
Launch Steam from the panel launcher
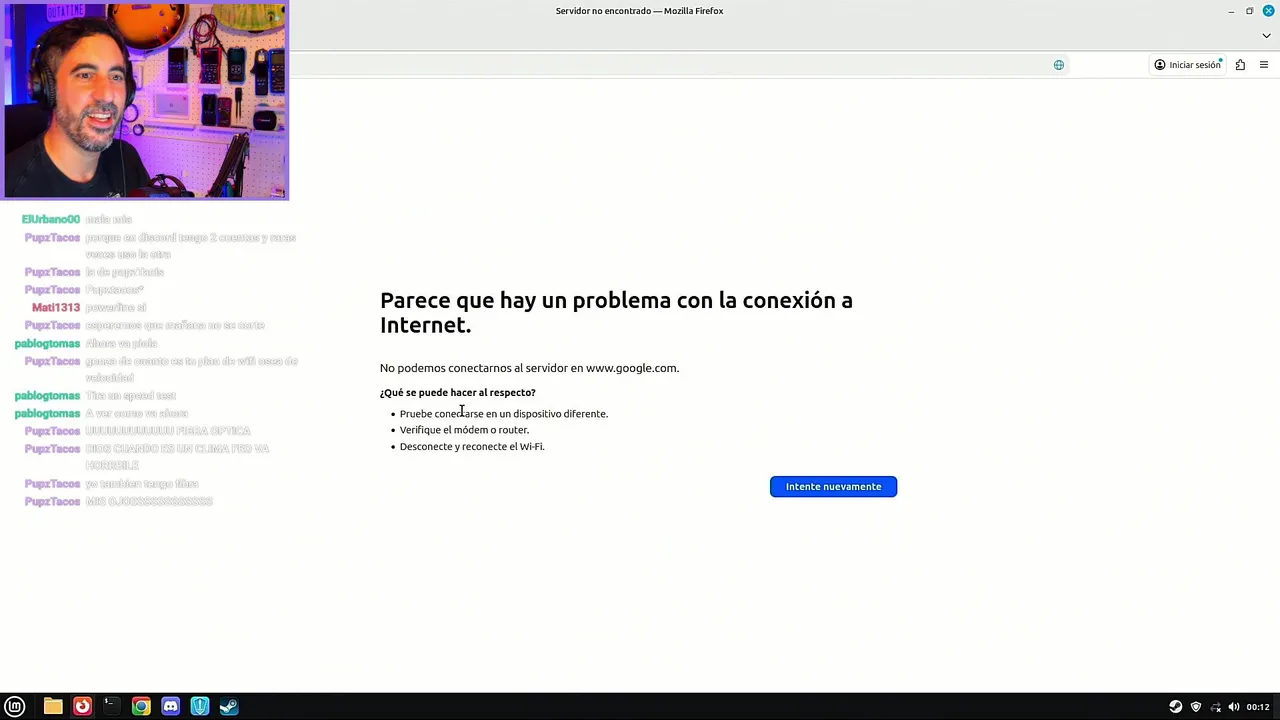pyautogui.click(x=229, y=706)
